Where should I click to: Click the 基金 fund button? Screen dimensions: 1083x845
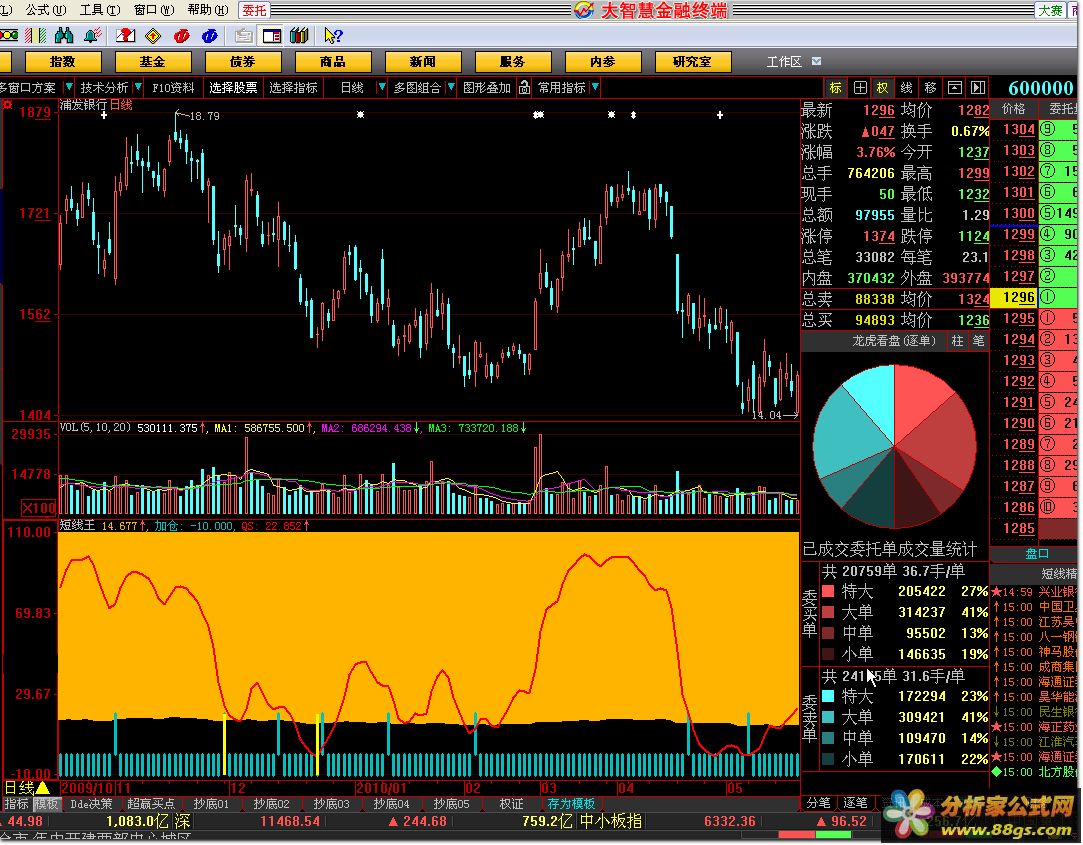point(153,61)
